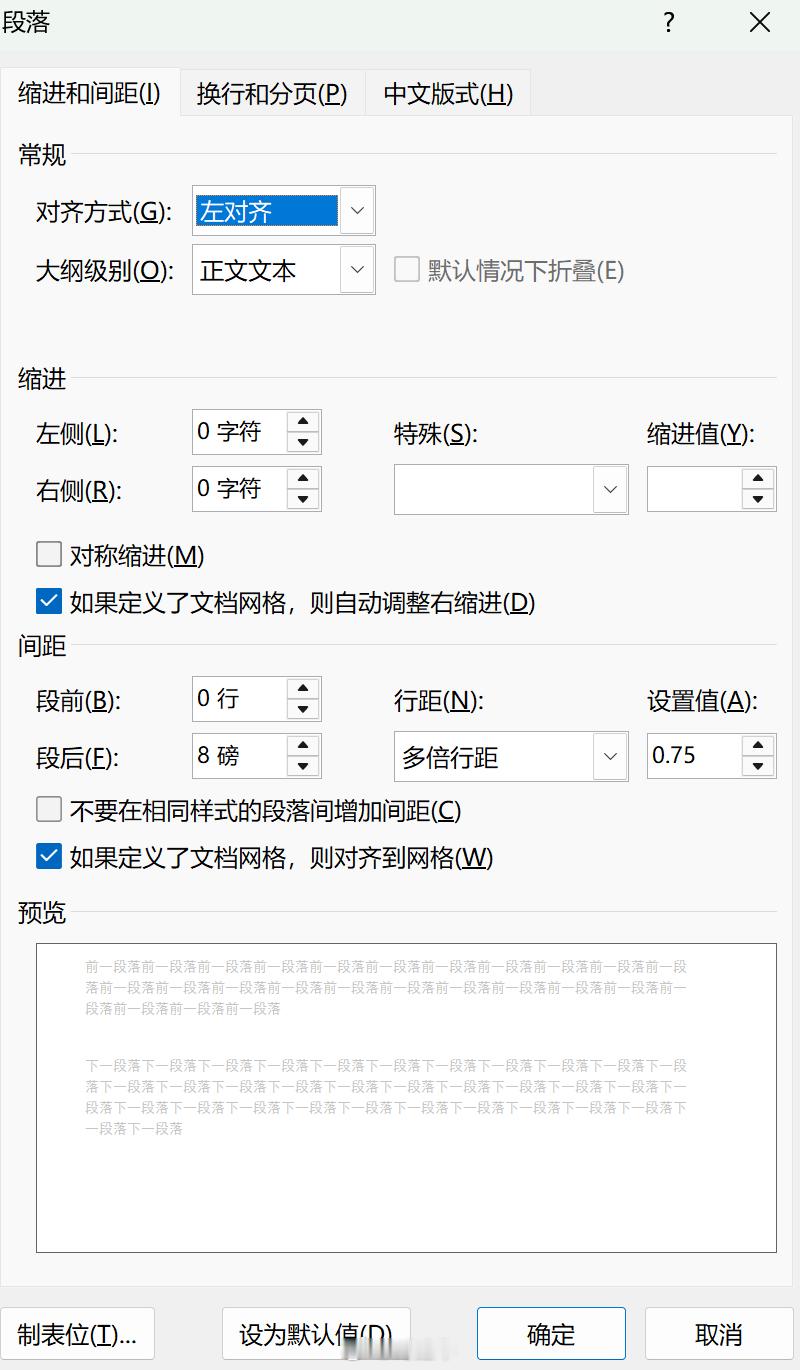This screenshot has height=1370, width=800.
Task: Open the 特殊 special indent dropdown
Action: [x=611, y=489]
